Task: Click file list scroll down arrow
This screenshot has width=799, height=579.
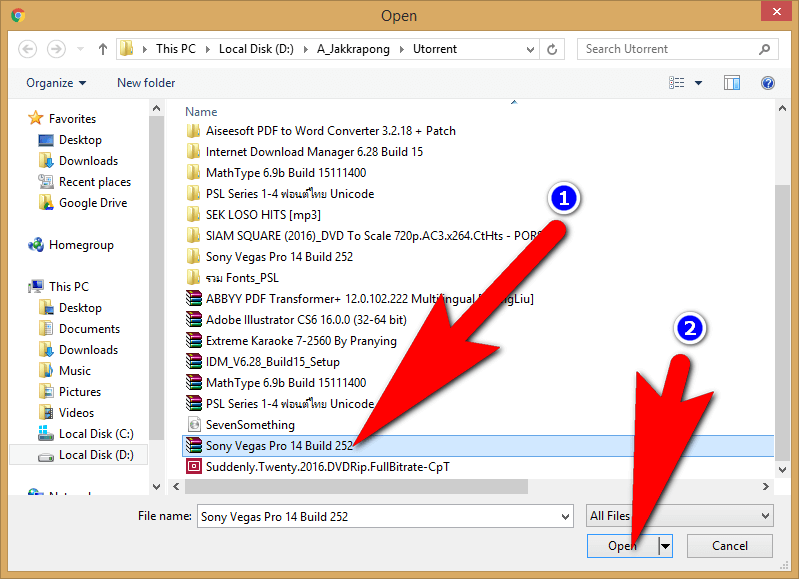Action: click(x=783, y=469)
